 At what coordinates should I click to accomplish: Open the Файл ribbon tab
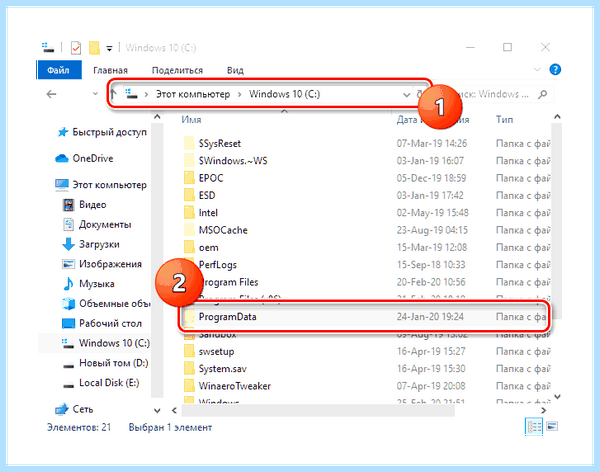point(59,70)
